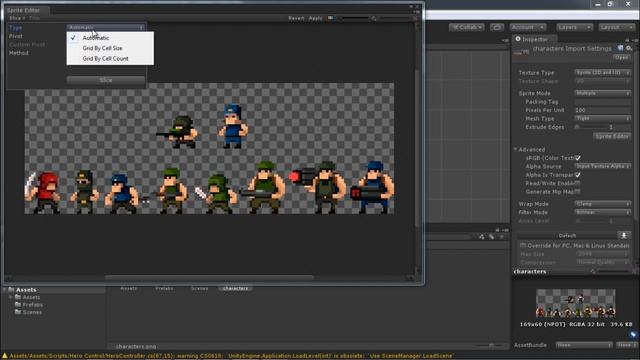Click the characters preview thumbnail in Inspector
The image size is (640, 360).
point(576,303)
